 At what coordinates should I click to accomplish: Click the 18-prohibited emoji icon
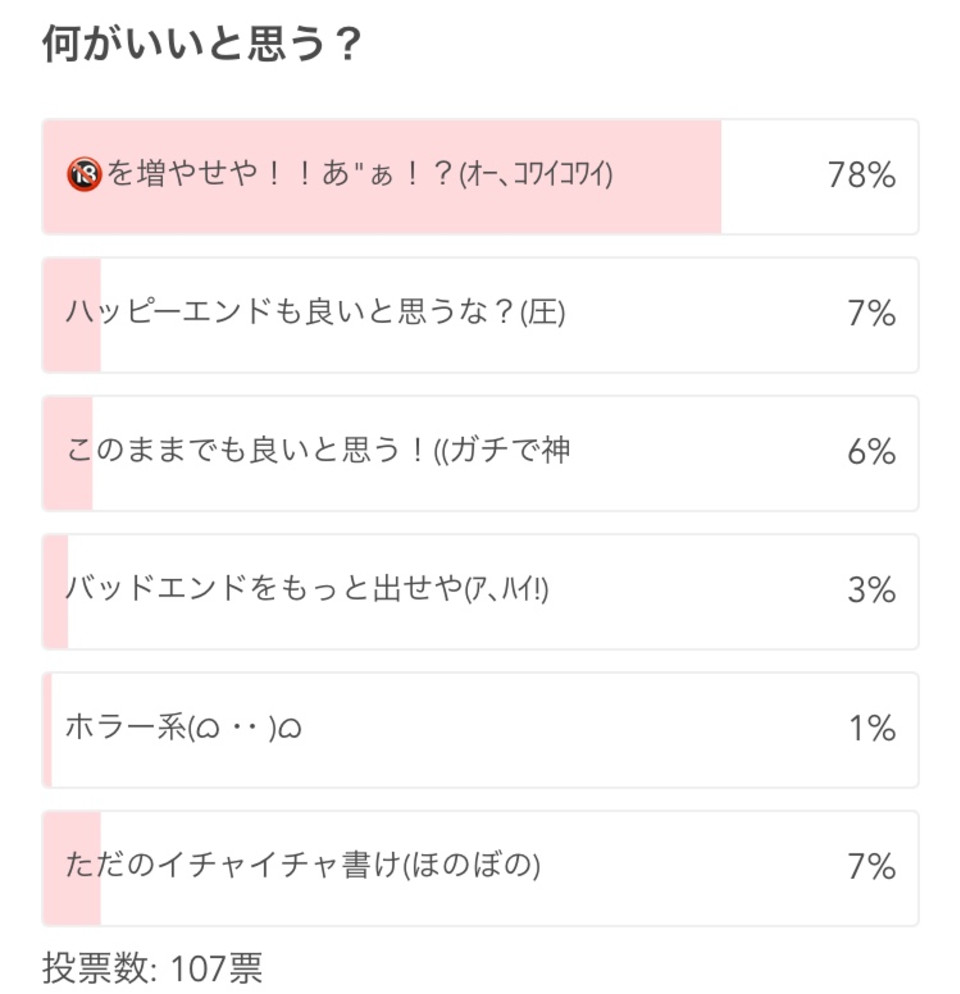[85, 177]
